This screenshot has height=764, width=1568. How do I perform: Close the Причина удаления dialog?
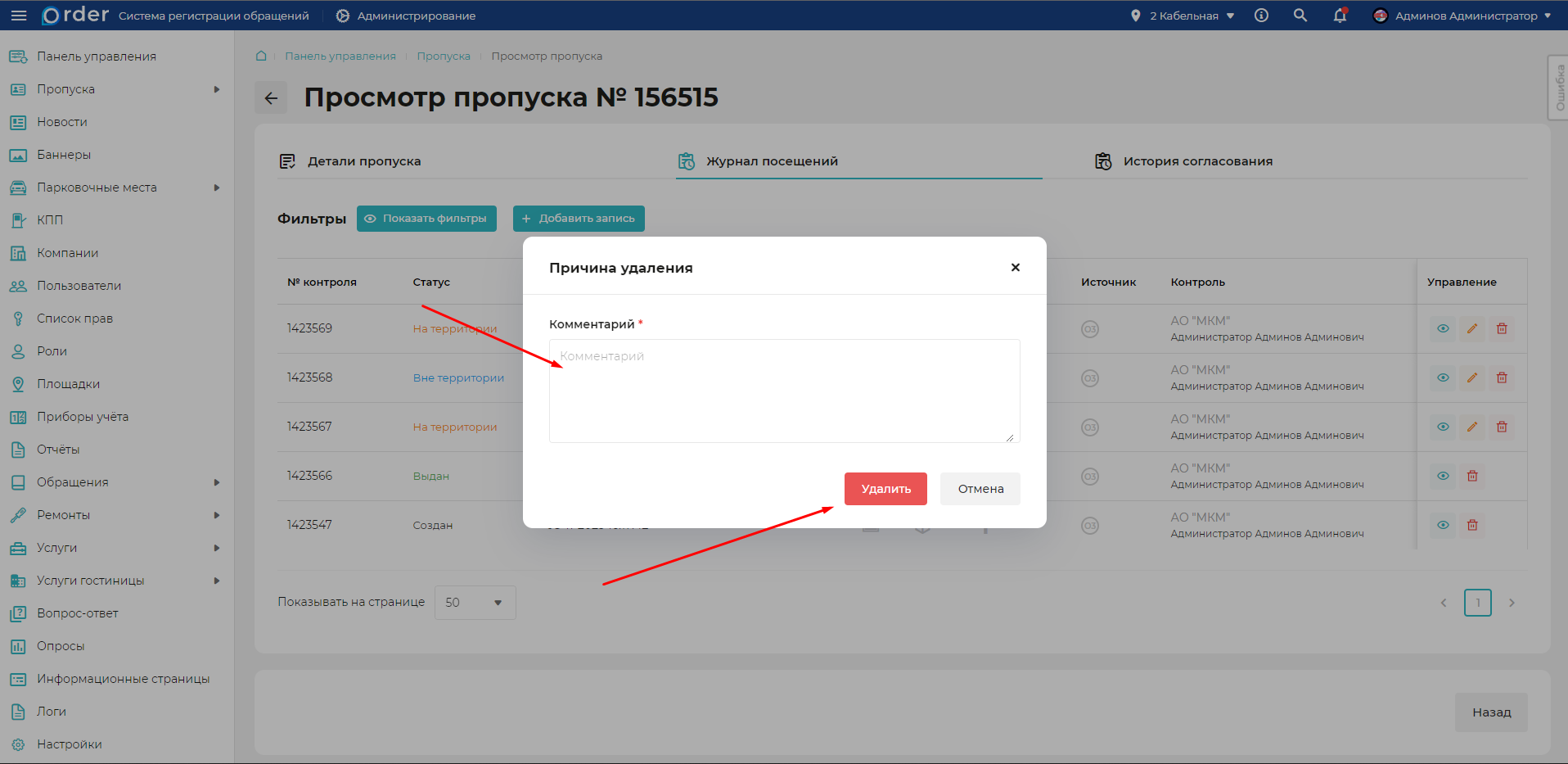(x=1015, y=267)
